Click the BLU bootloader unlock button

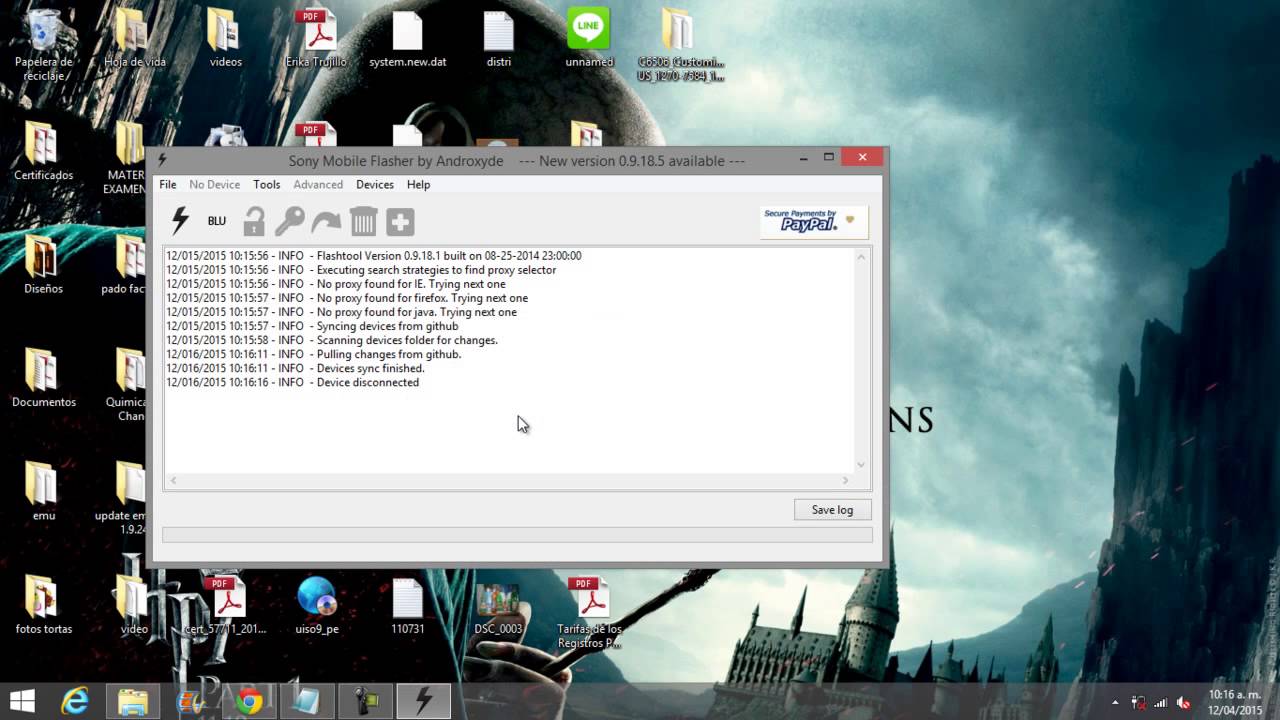click(217, 221)
